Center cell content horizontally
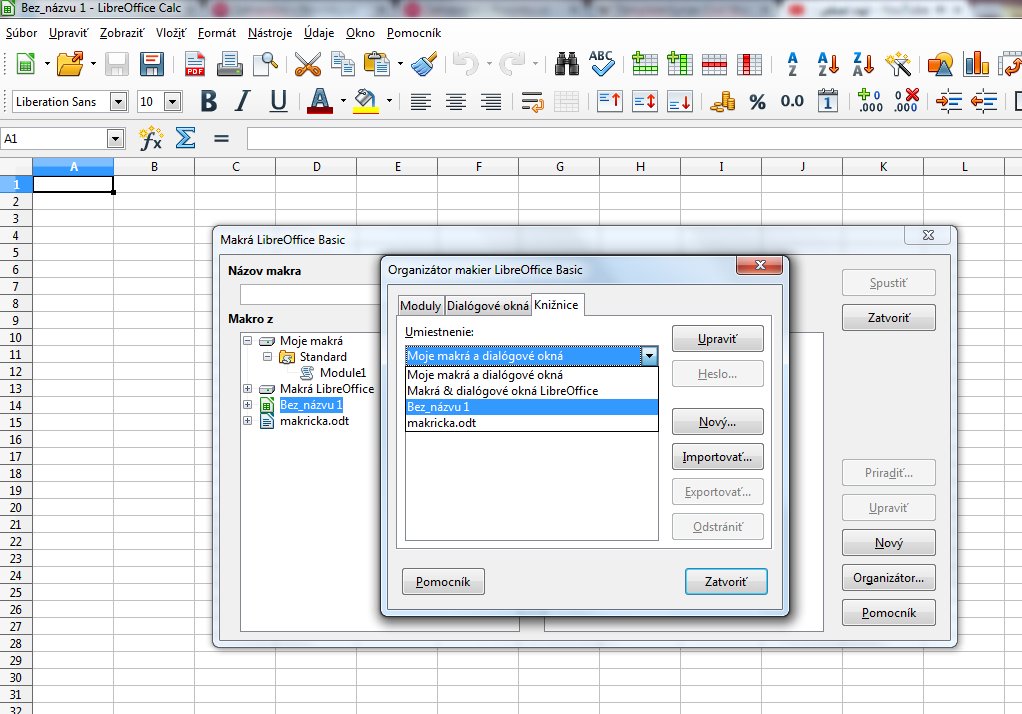Image resolution: width=1022 pixels, height=714 pixels. (x=456, y=102)
